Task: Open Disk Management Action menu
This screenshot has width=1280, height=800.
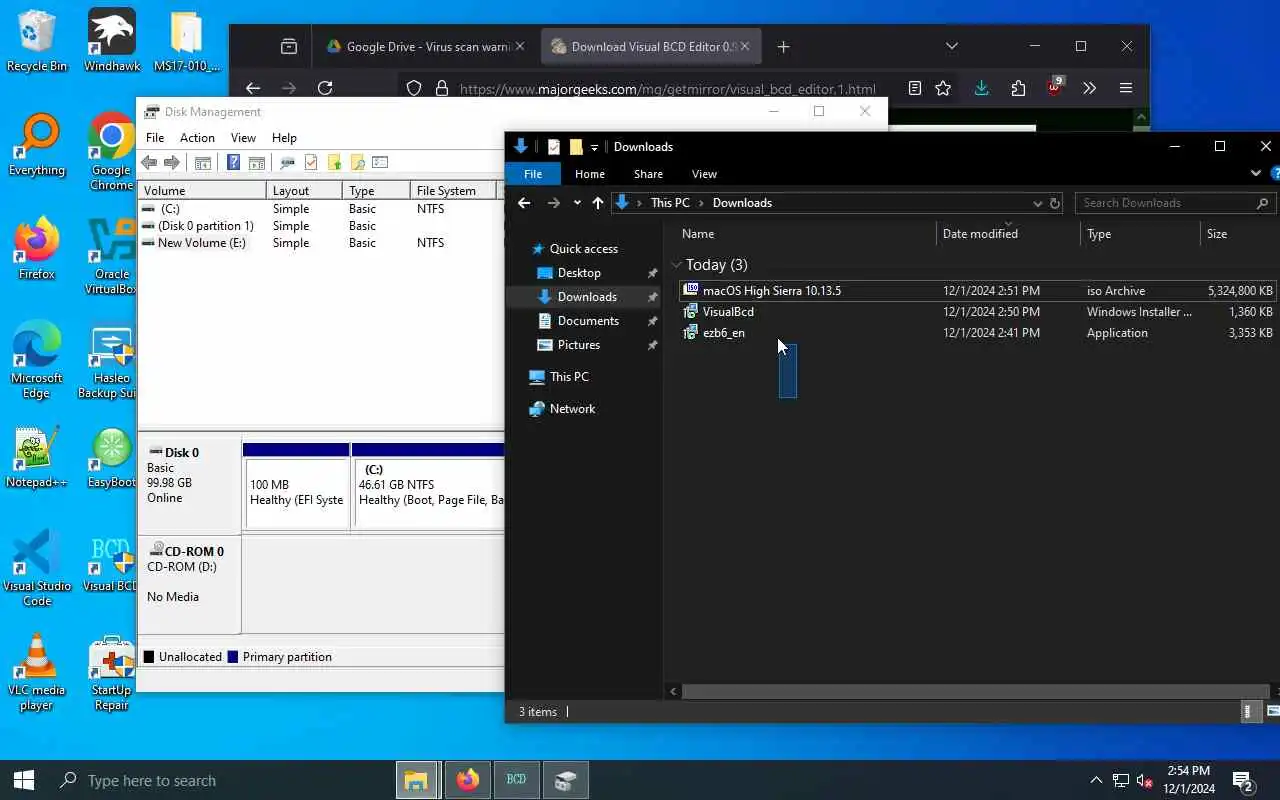Action: 197,138
